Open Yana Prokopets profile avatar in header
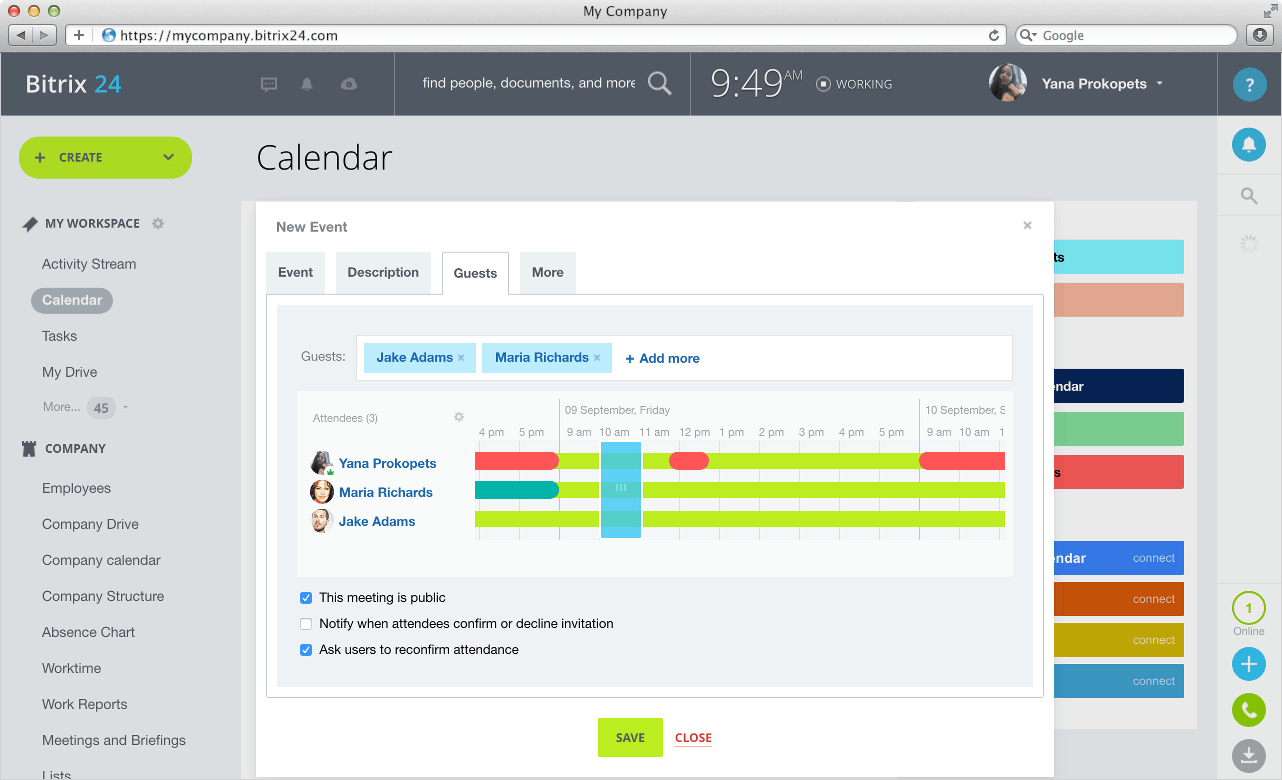The width and height of the screenshot is (1282, 780). (x=1008, y=83)
